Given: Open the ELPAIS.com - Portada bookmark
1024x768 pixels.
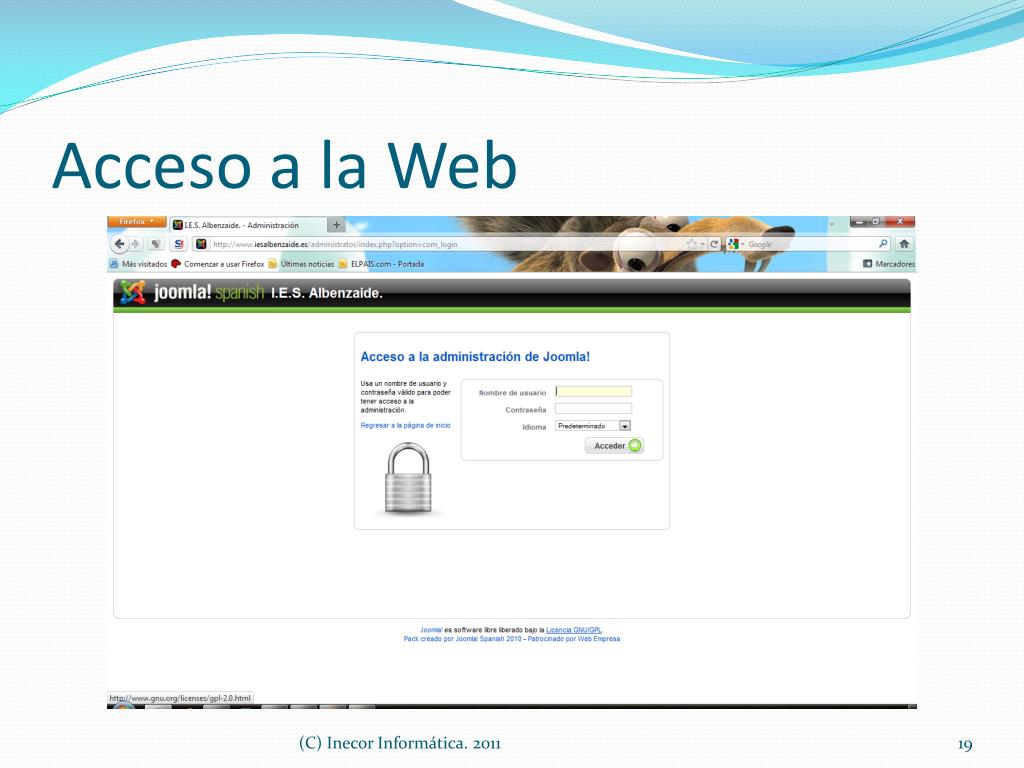Looking at the screenshot, I should tap(381, 264).
